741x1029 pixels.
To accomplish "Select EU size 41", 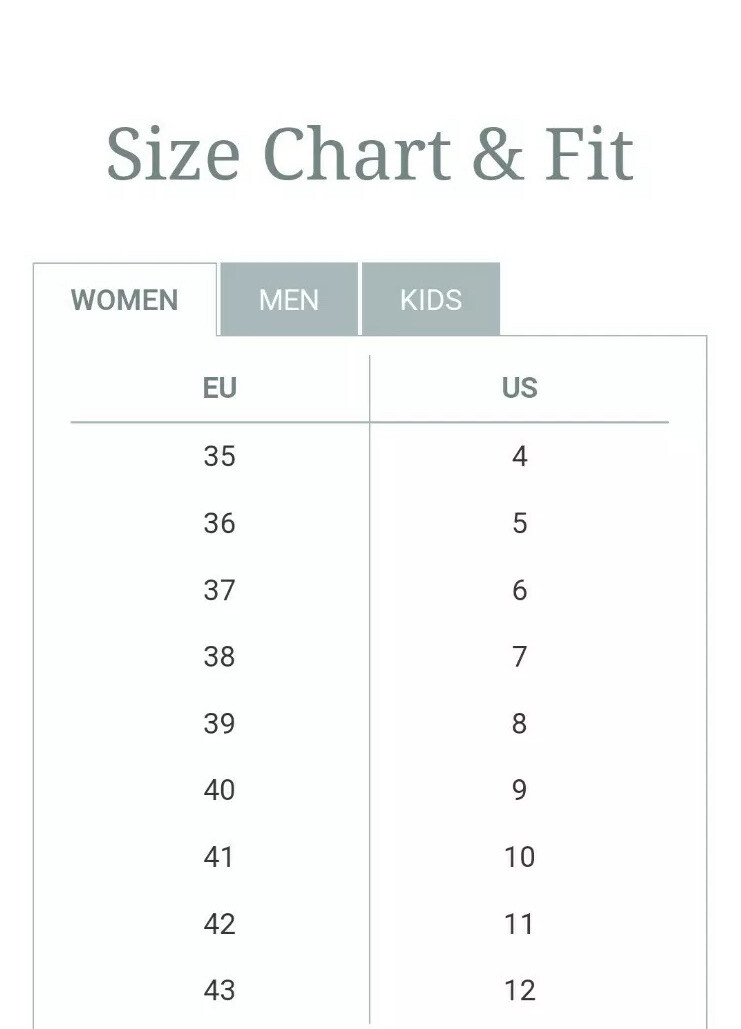I will [219, 856].
